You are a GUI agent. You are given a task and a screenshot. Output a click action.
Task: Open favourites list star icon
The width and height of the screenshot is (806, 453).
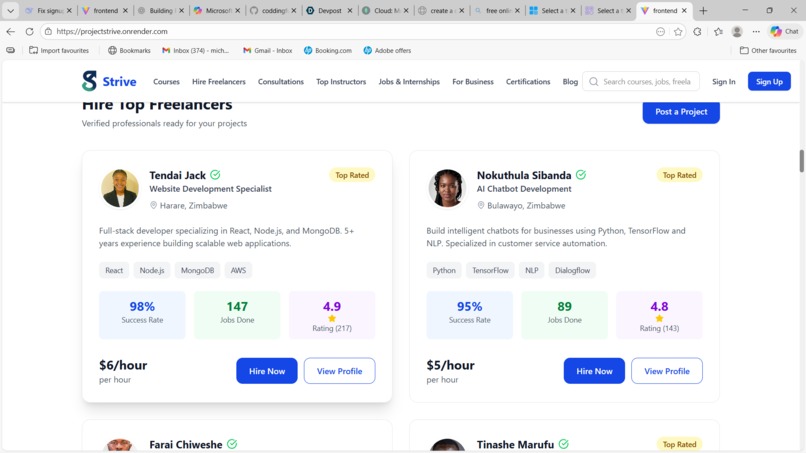point(718,31)
